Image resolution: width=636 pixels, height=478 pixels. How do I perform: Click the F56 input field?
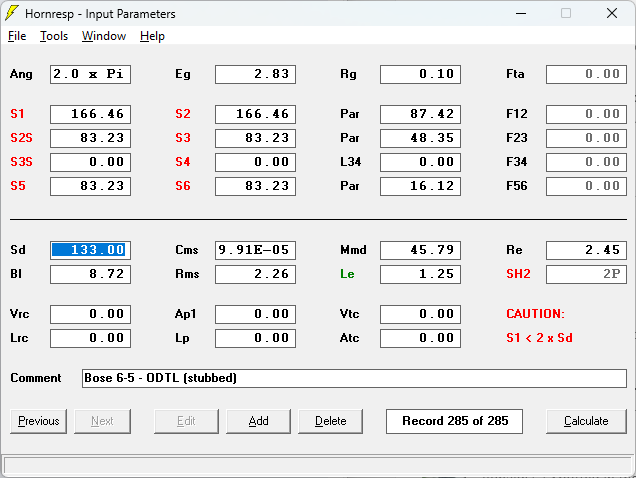coord(586,186)
